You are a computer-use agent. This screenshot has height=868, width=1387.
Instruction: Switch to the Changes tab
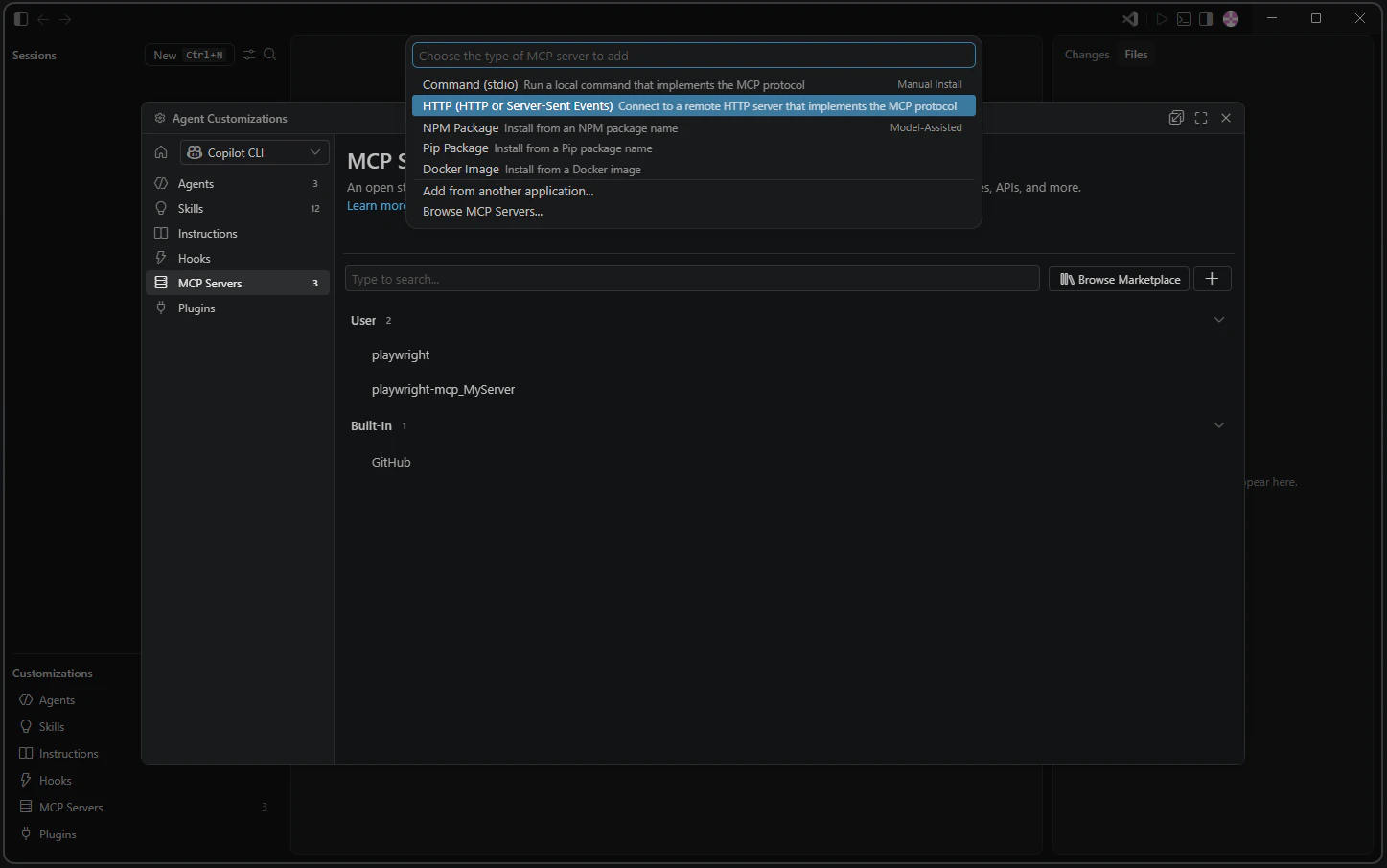pyautogui.click(x=1087, y=55)
